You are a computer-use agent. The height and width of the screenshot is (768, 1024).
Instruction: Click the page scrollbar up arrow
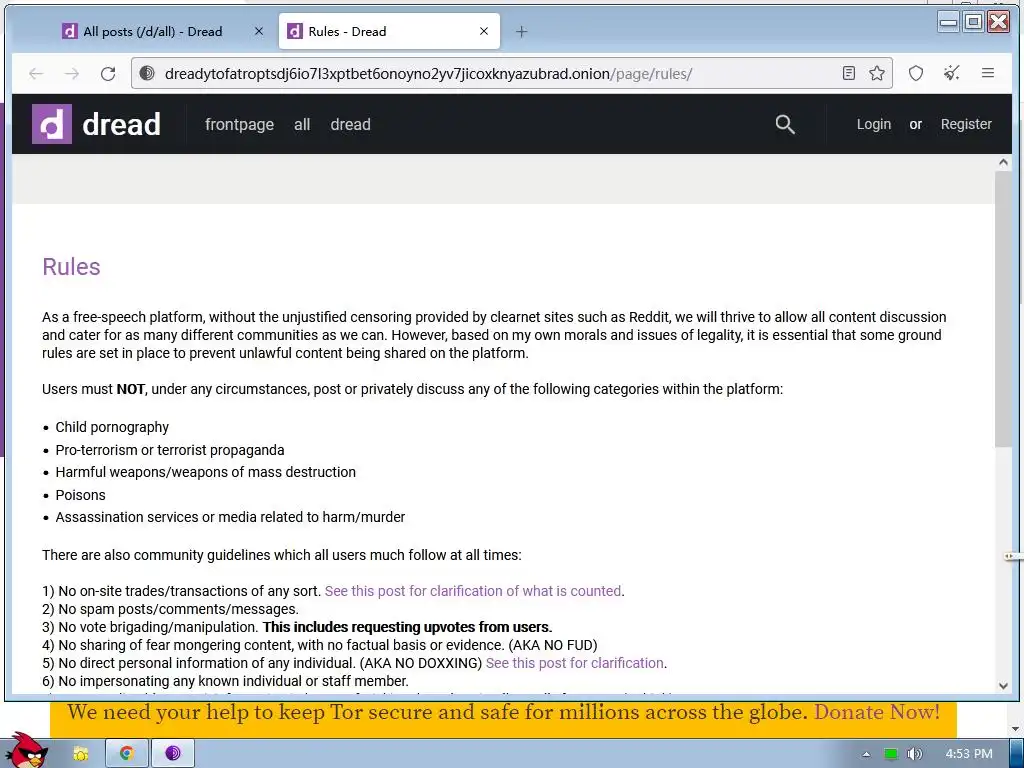pyautogui.click(x=1003, y=162)
